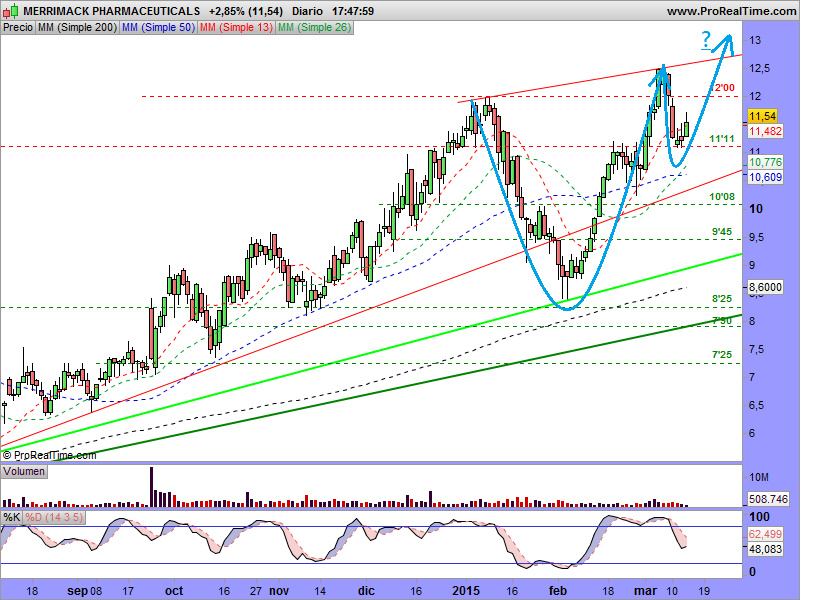This screenshot has height=600, width=819.
Task: Click the mar month label on the date axis
Action: [x=645, y=591]
